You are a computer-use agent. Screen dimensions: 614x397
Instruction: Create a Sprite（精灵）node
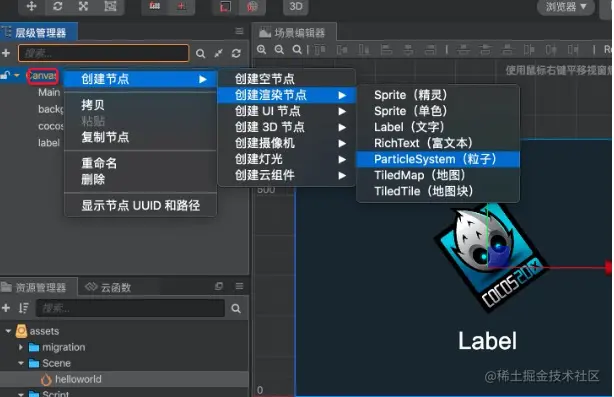[x=438, y=95]
